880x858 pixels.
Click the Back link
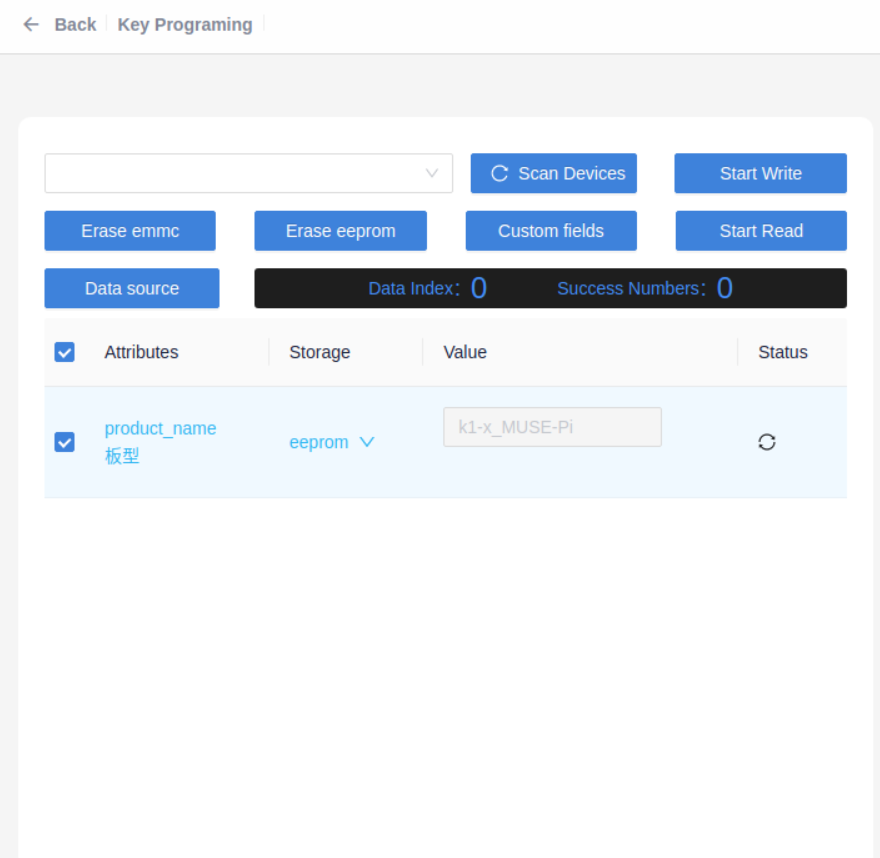75,25
